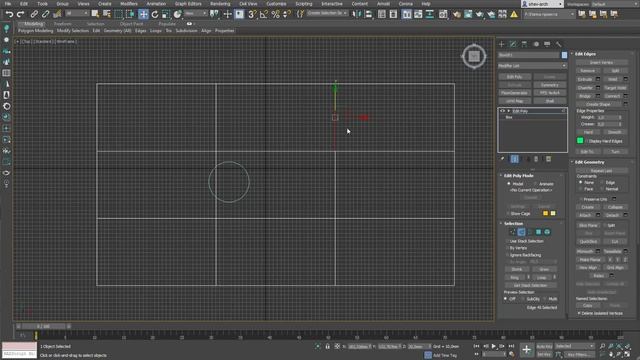Click the Mirror tool icon
This screenshot has height=360, width=640.
[357, 14]
